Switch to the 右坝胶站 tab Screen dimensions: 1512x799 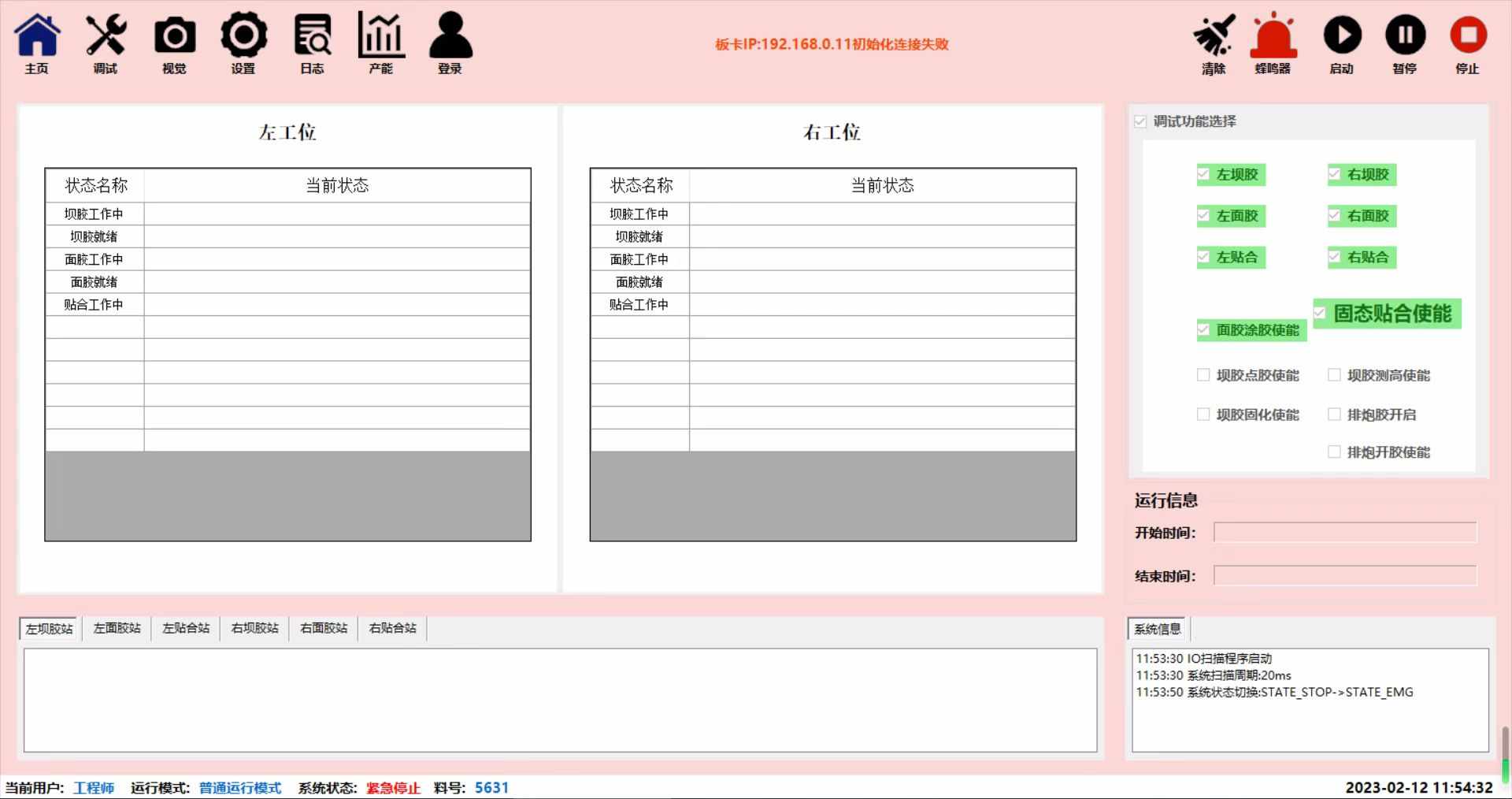(255, 628)
